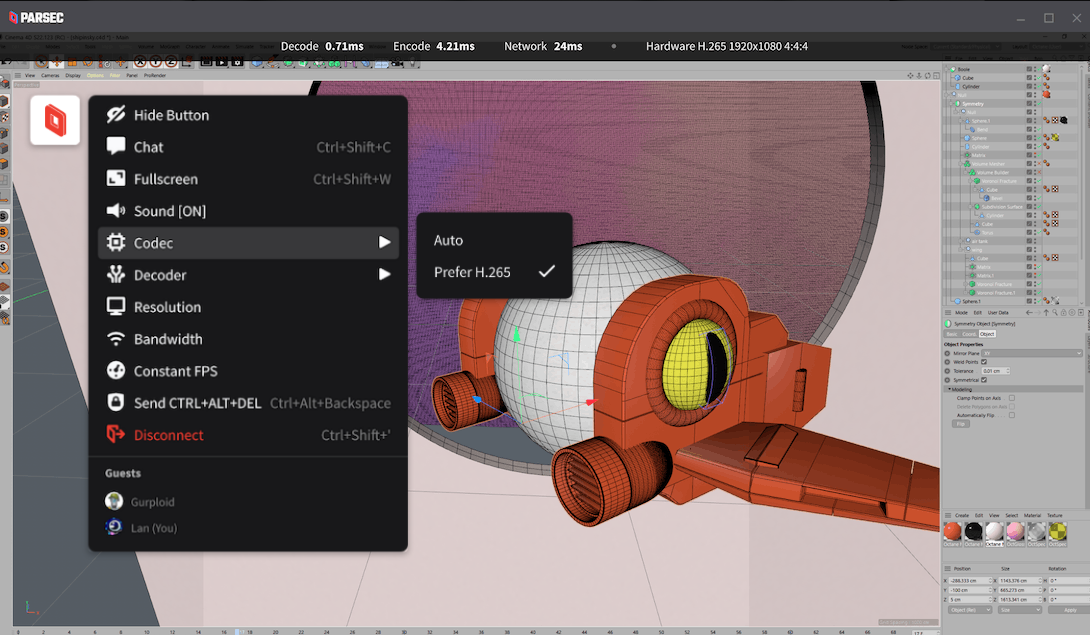Toggle Sound [ON] setting

(169, 211)
